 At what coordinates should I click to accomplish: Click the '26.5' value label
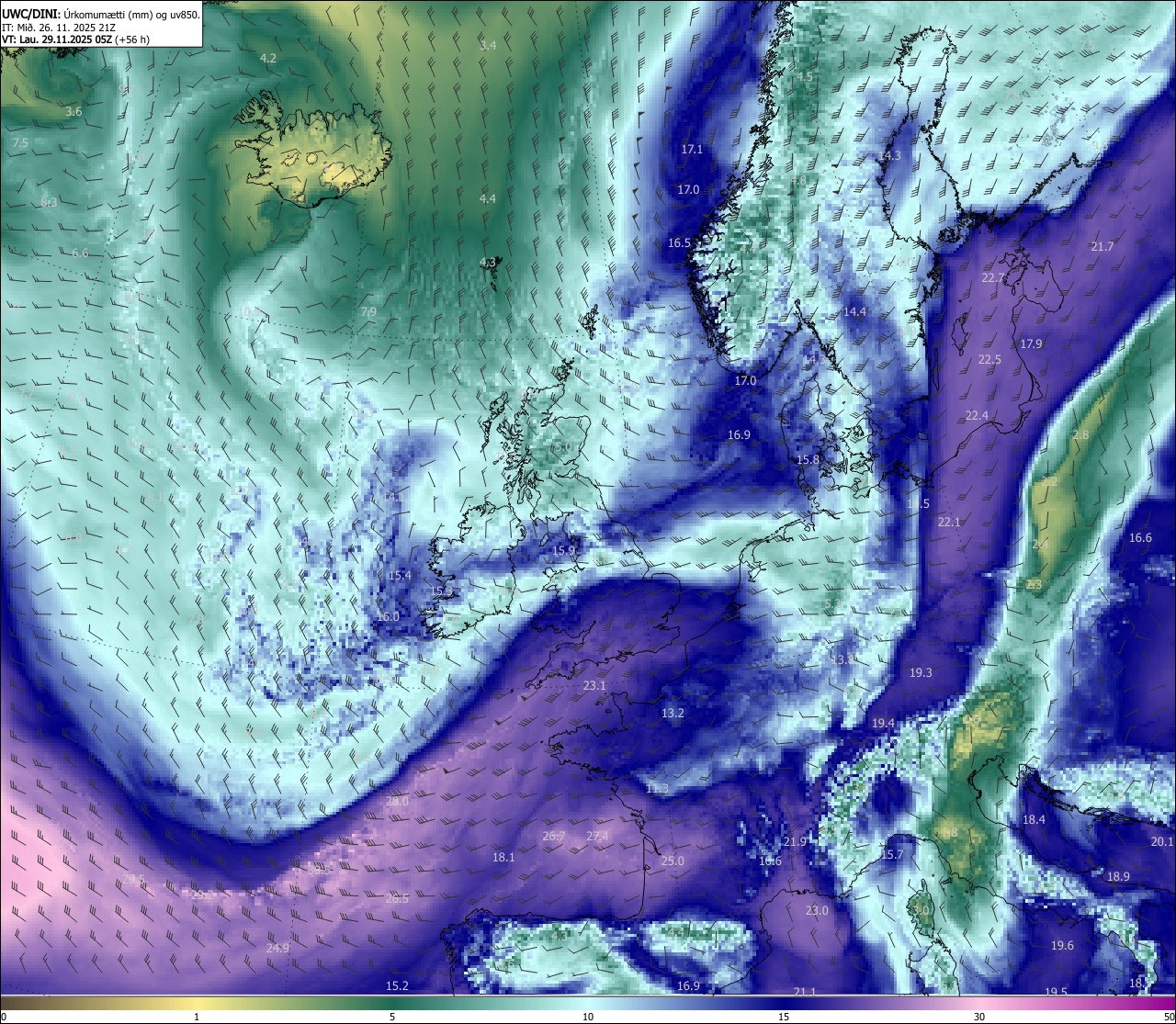tap(397, 898)
